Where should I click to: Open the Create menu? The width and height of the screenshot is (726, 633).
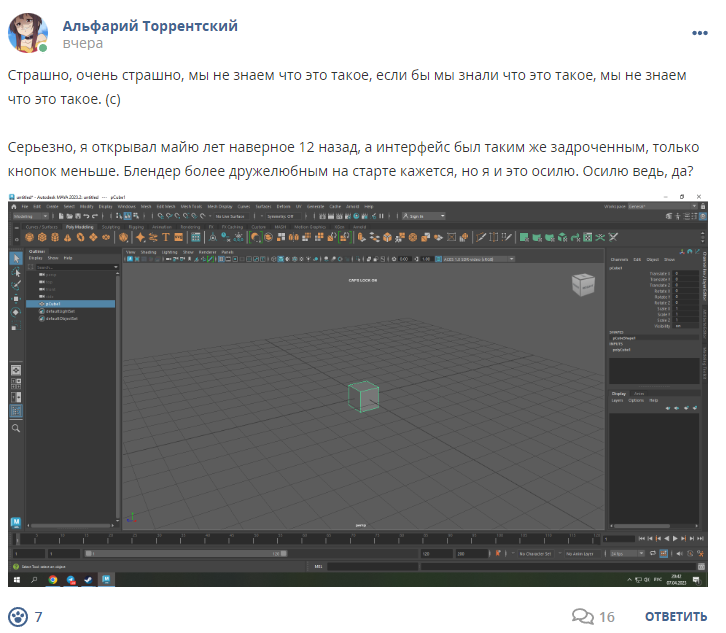tap(52, 207)
